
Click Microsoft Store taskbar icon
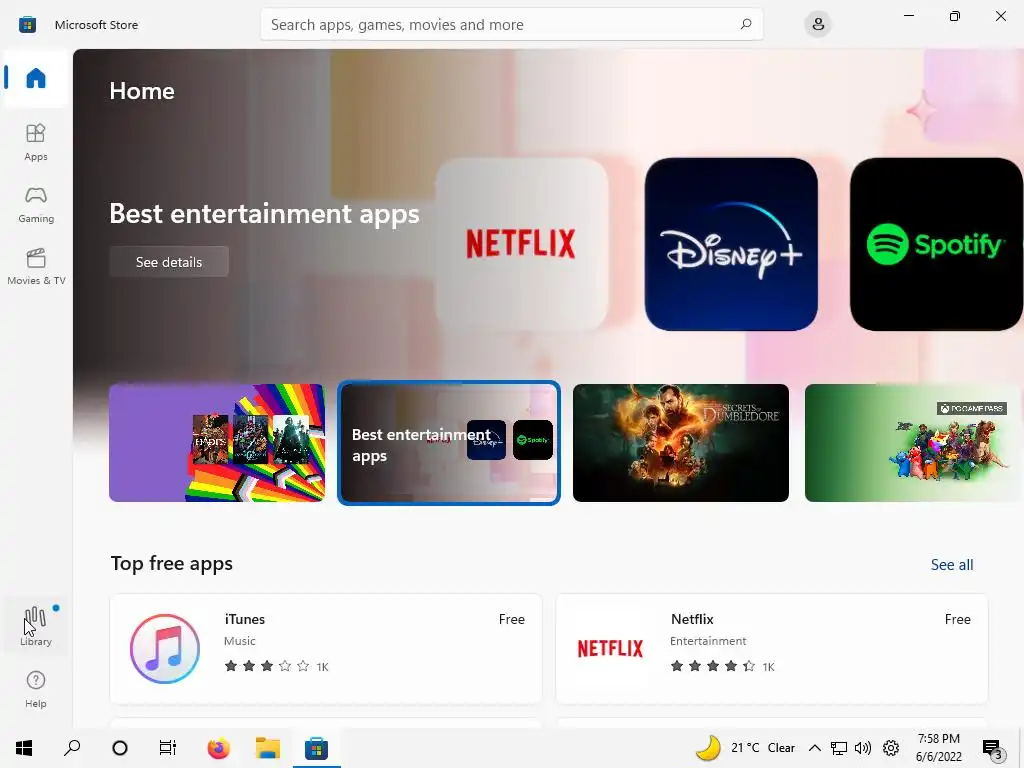(316, 748)
